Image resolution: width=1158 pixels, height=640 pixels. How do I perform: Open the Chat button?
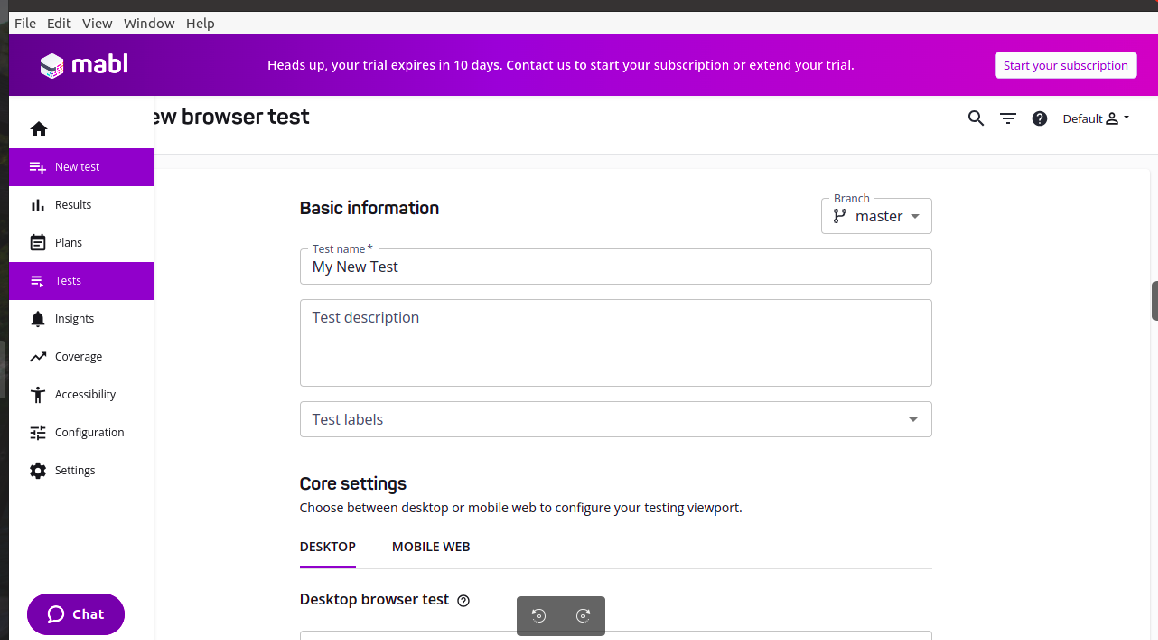[76, 614]
